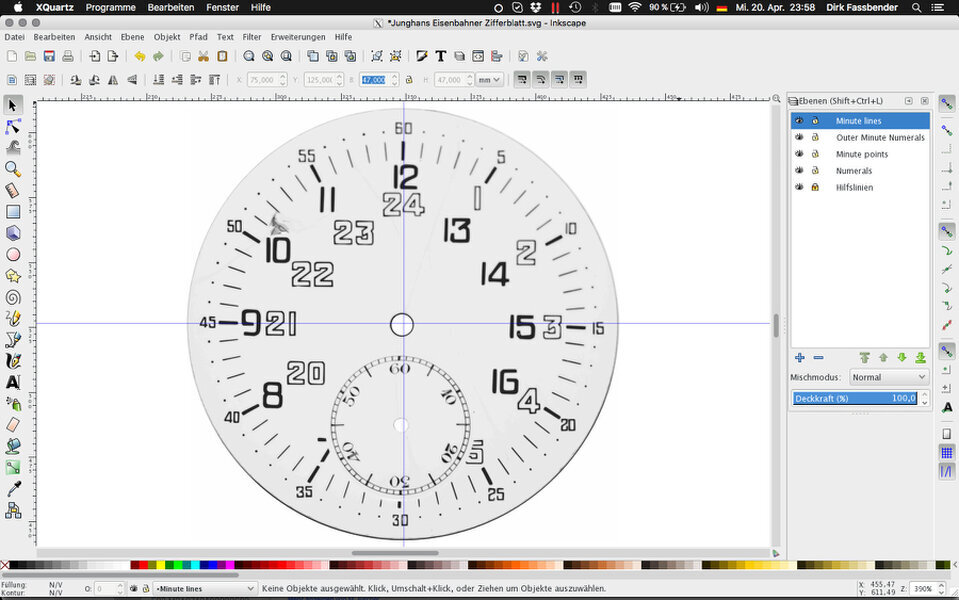Click the Undo arrow icon
The image size is (959, 600).
(x=139, y=56)
